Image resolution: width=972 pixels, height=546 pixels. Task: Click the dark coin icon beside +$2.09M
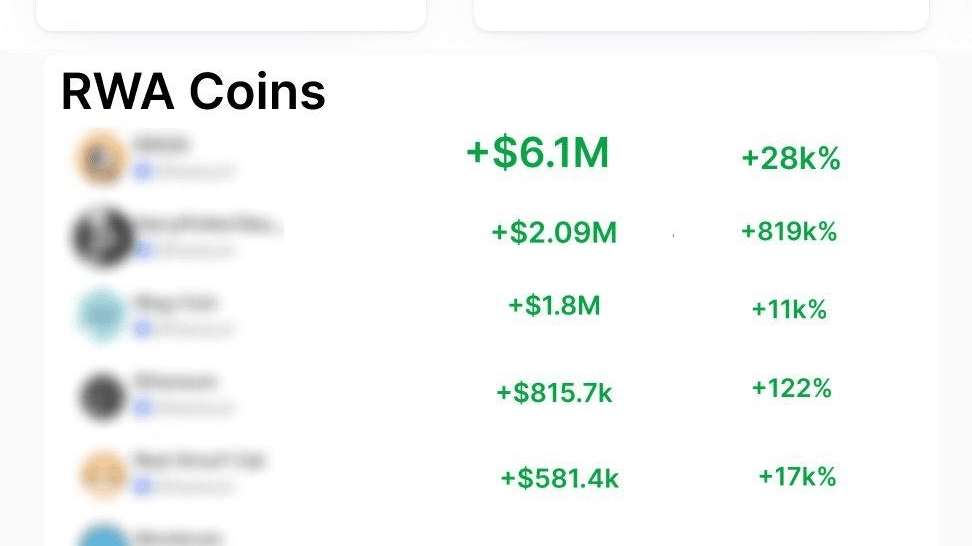(x=102, y=236)
